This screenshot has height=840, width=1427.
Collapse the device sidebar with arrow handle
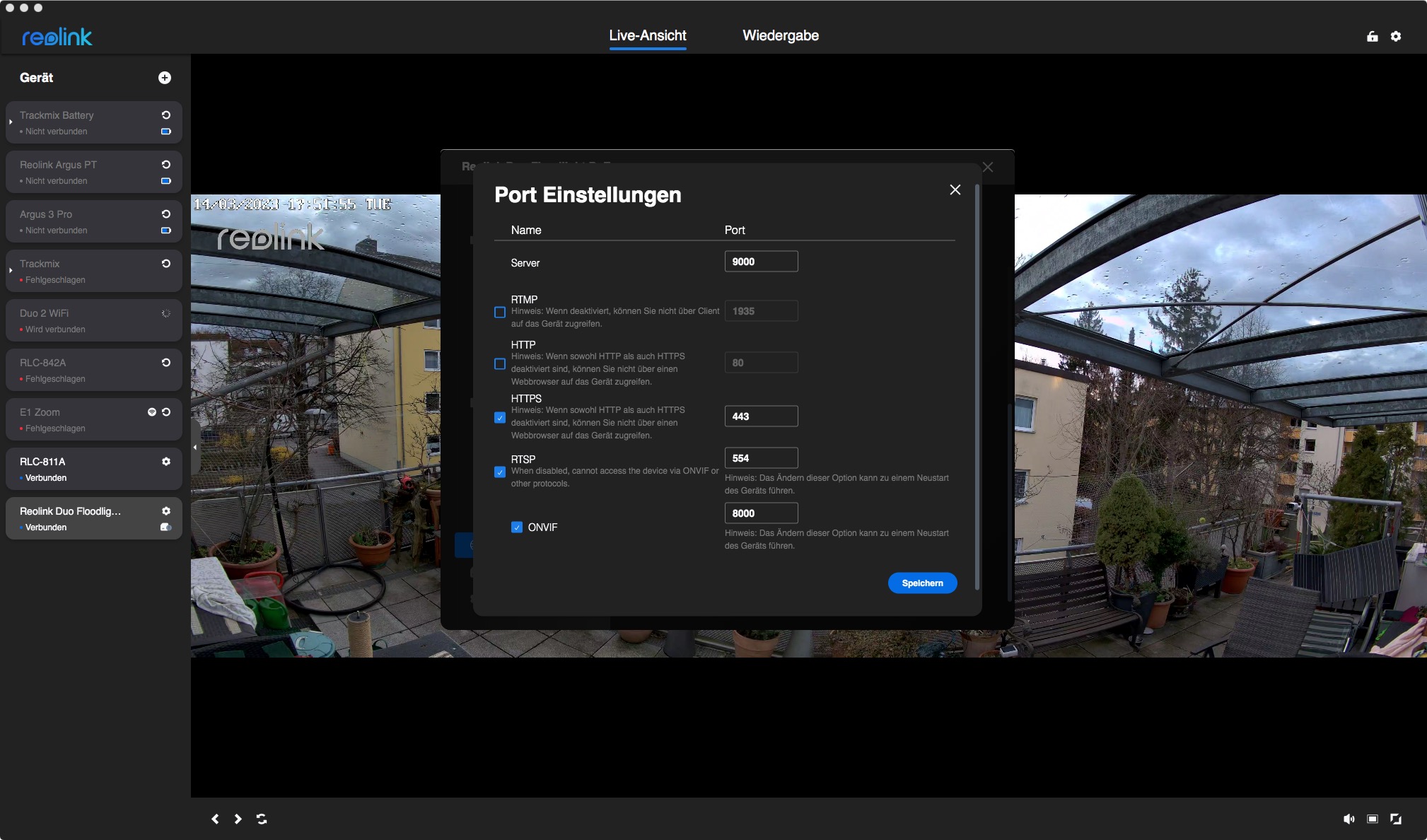point(195,448)
